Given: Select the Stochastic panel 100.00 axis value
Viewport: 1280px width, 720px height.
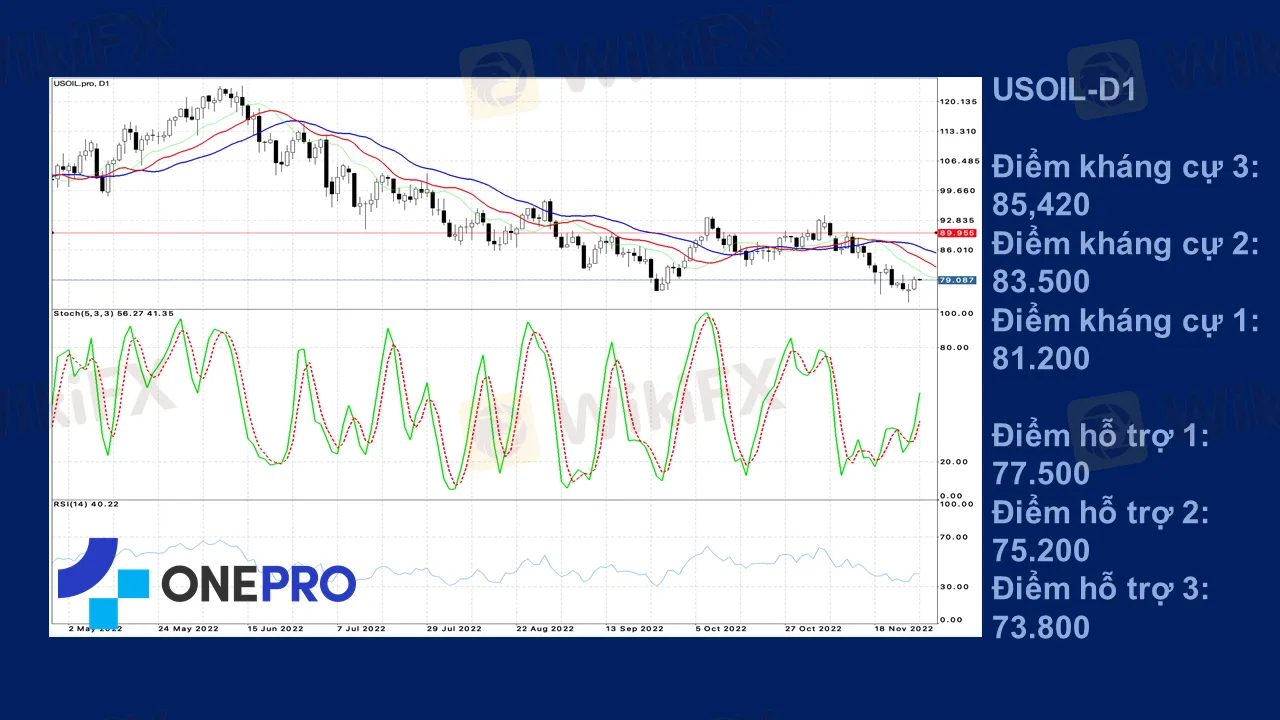Looking at the screenshot, I should (x=957, y=313).
